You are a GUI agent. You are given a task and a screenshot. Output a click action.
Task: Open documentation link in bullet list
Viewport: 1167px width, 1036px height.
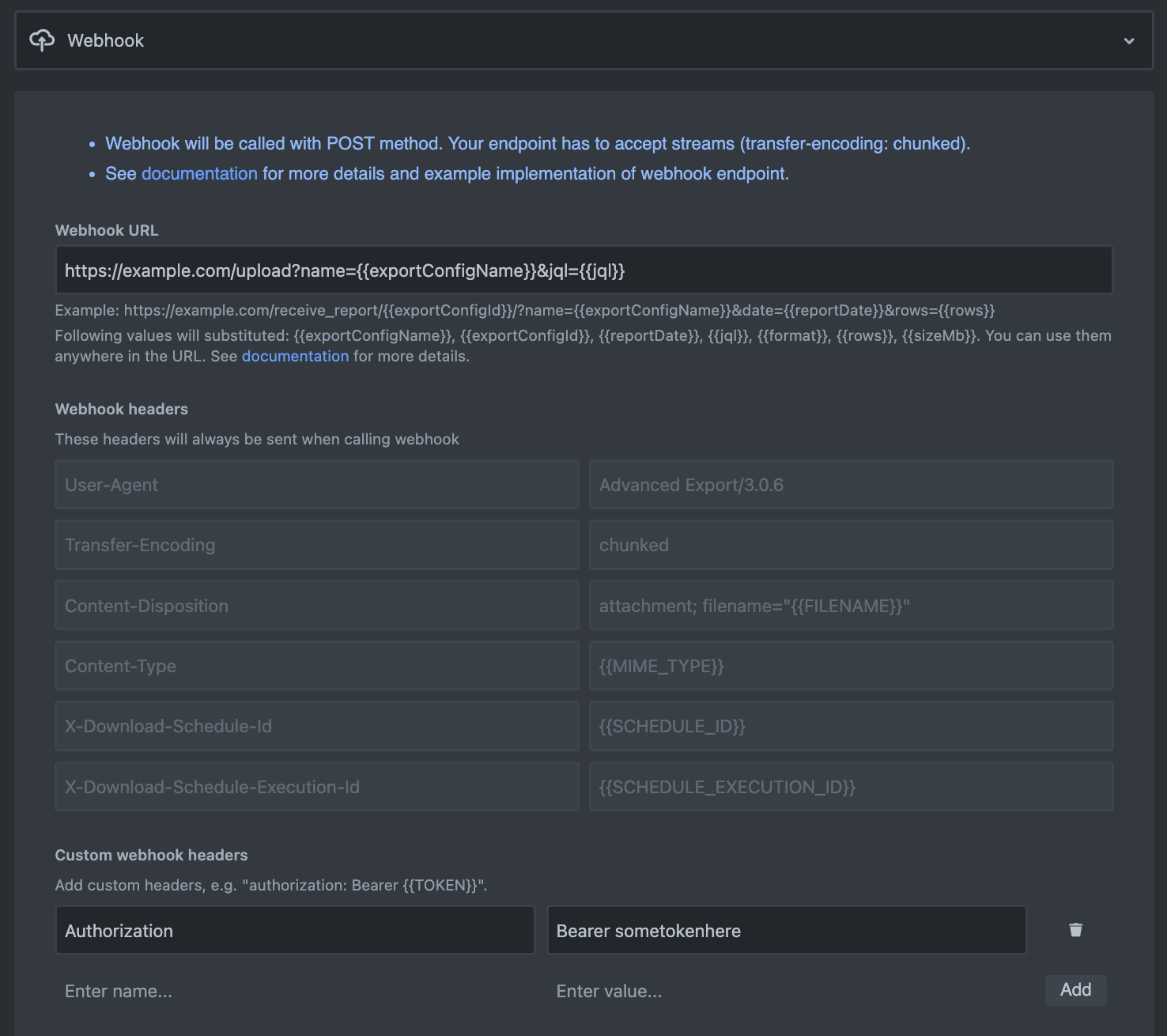coord(199,174)
